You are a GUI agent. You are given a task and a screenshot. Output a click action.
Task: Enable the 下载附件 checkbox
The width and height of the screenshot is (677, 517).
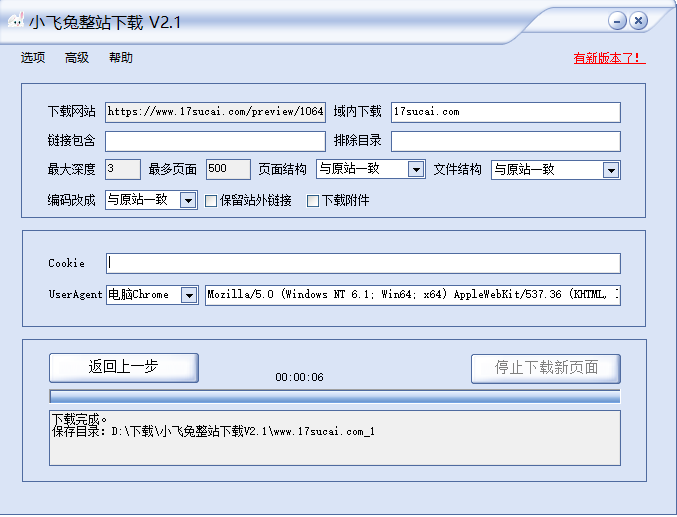click(313, 201)
